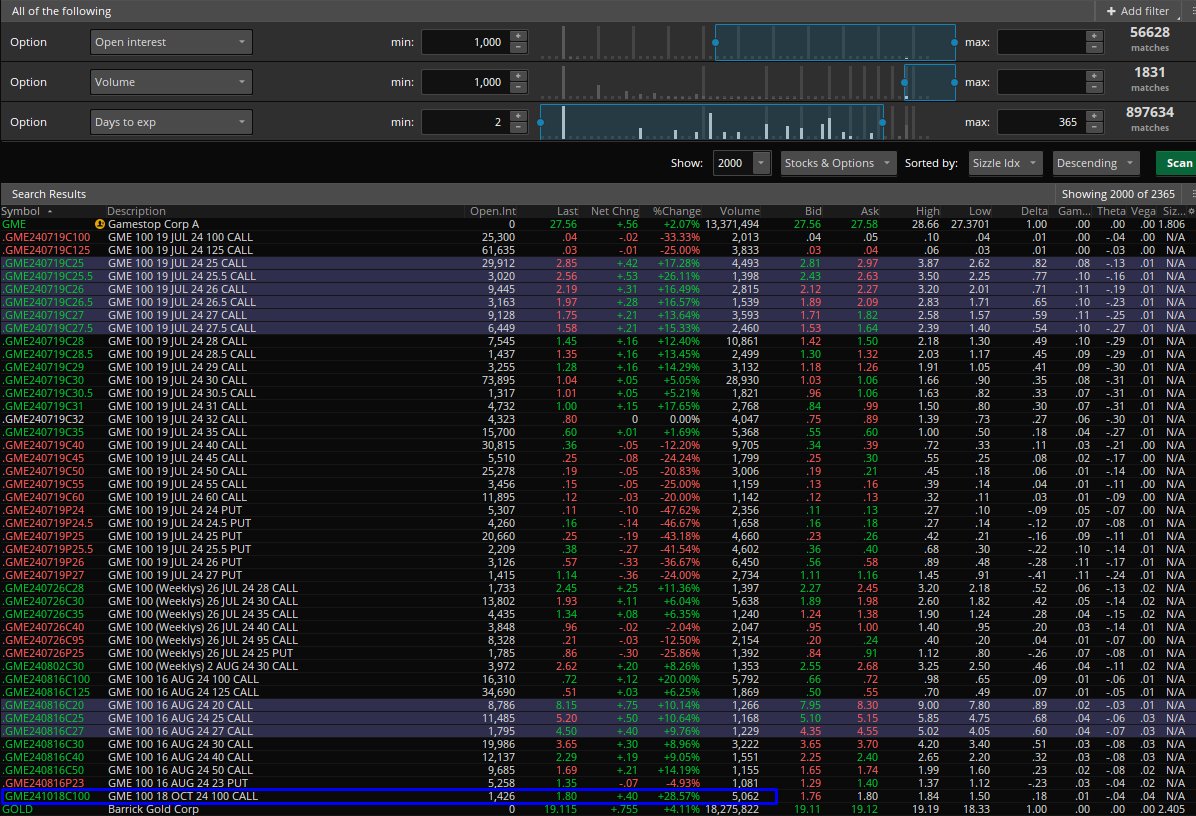The image size is (1196, 816).
Task: Open the Volume filter type dropdown
Action: tap(171, 82)
